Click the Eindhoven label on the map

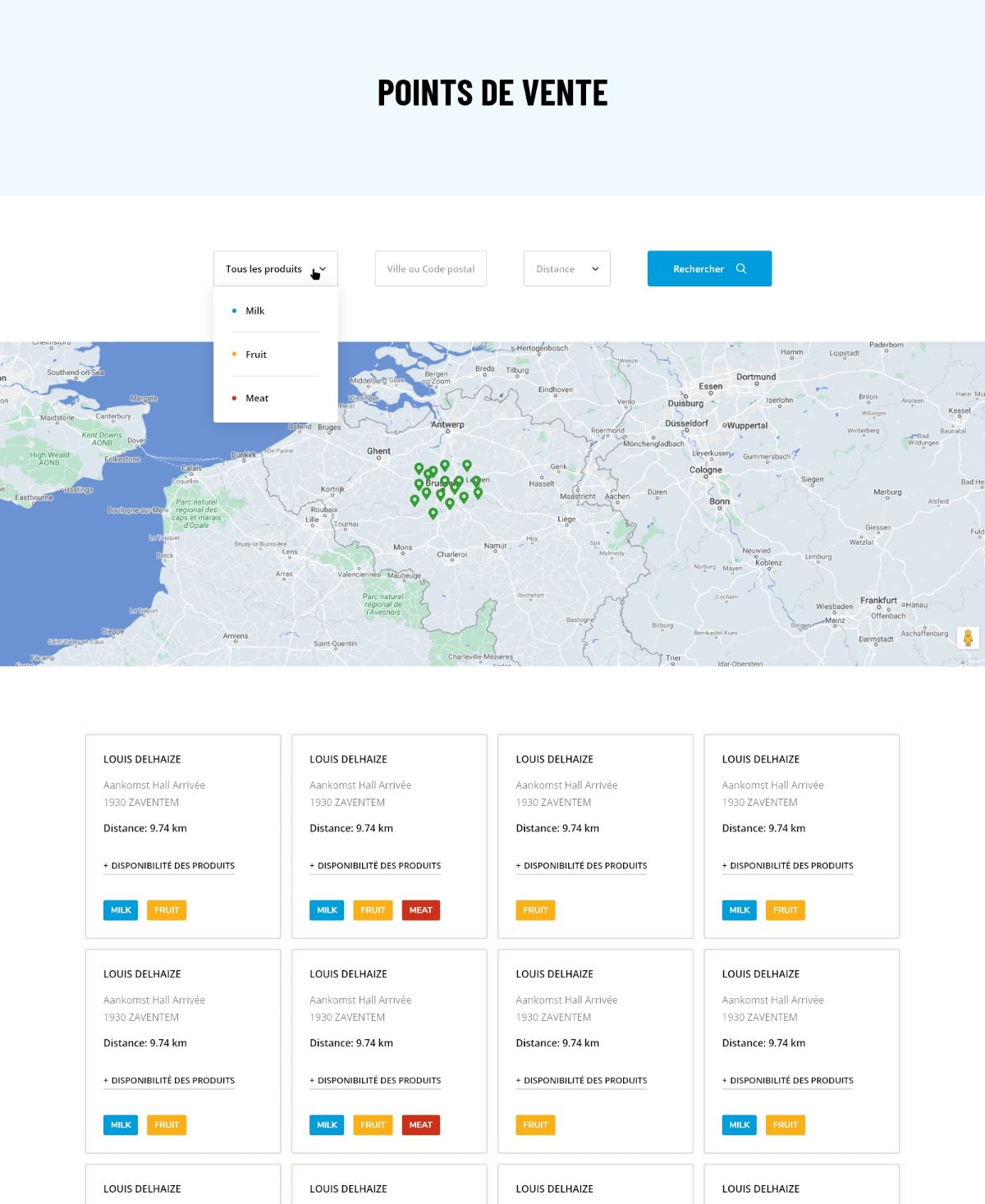(556, 390)
